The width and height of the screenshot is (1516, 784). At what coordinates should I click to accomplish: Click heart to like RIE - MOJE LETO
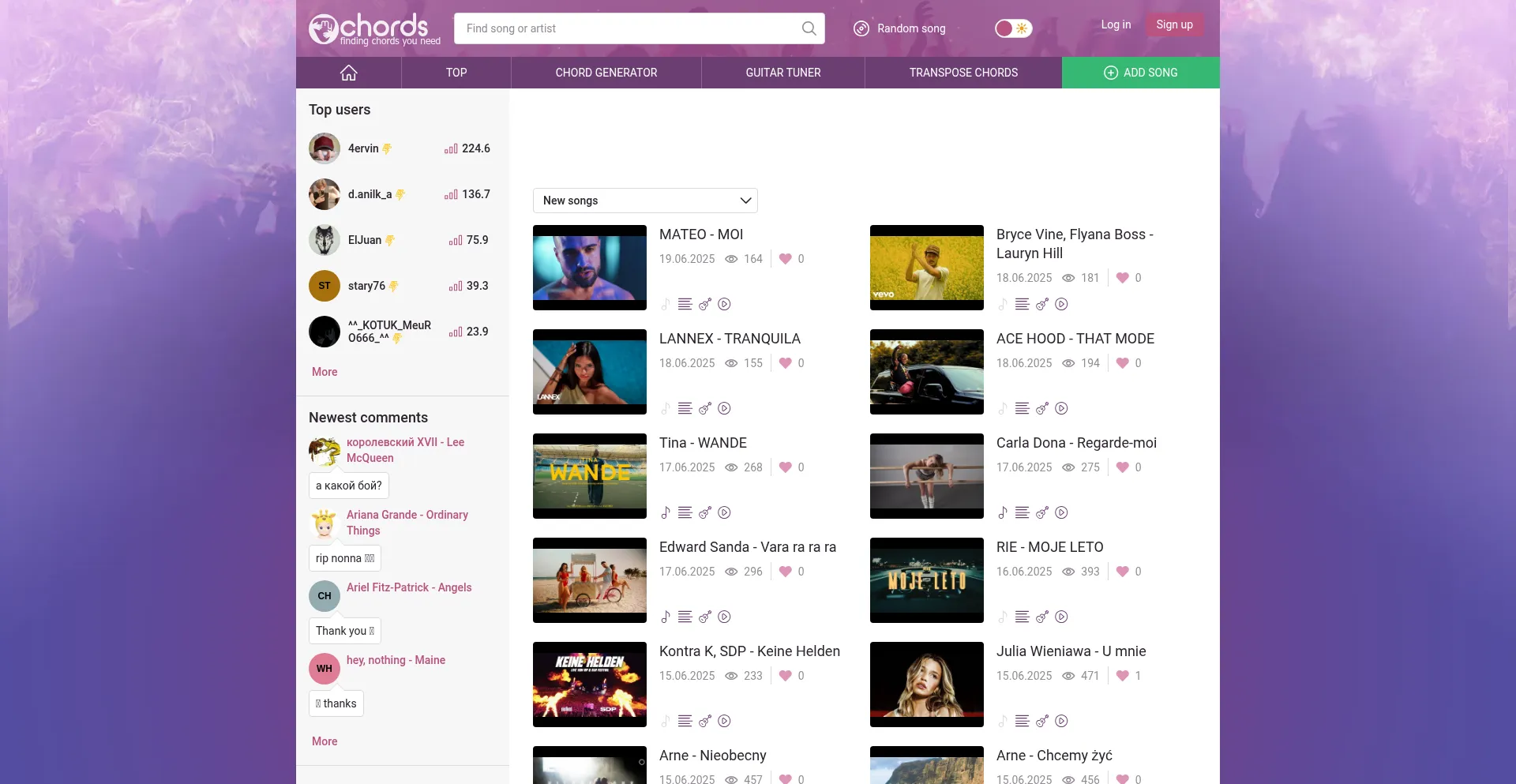(1122, 572)
